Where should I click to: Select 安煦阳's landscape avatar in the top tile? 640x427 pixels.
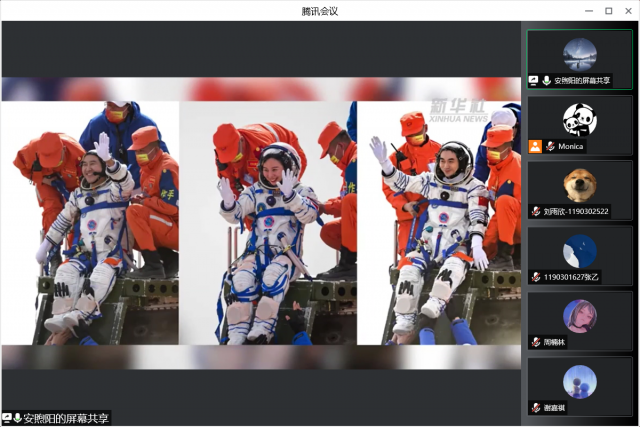(579, 54)
